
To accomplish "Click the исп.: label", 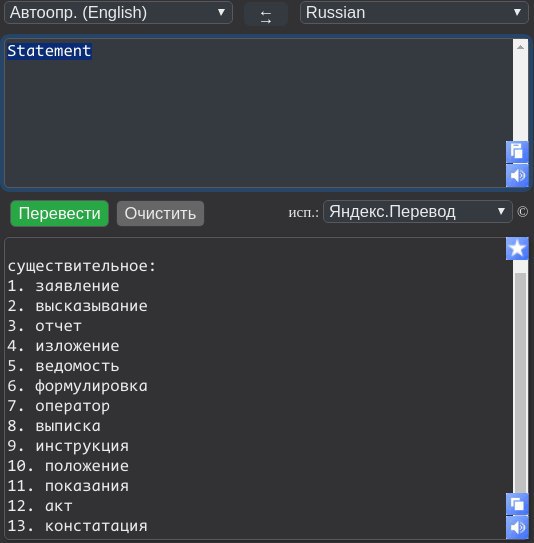I will pos(303,212).
